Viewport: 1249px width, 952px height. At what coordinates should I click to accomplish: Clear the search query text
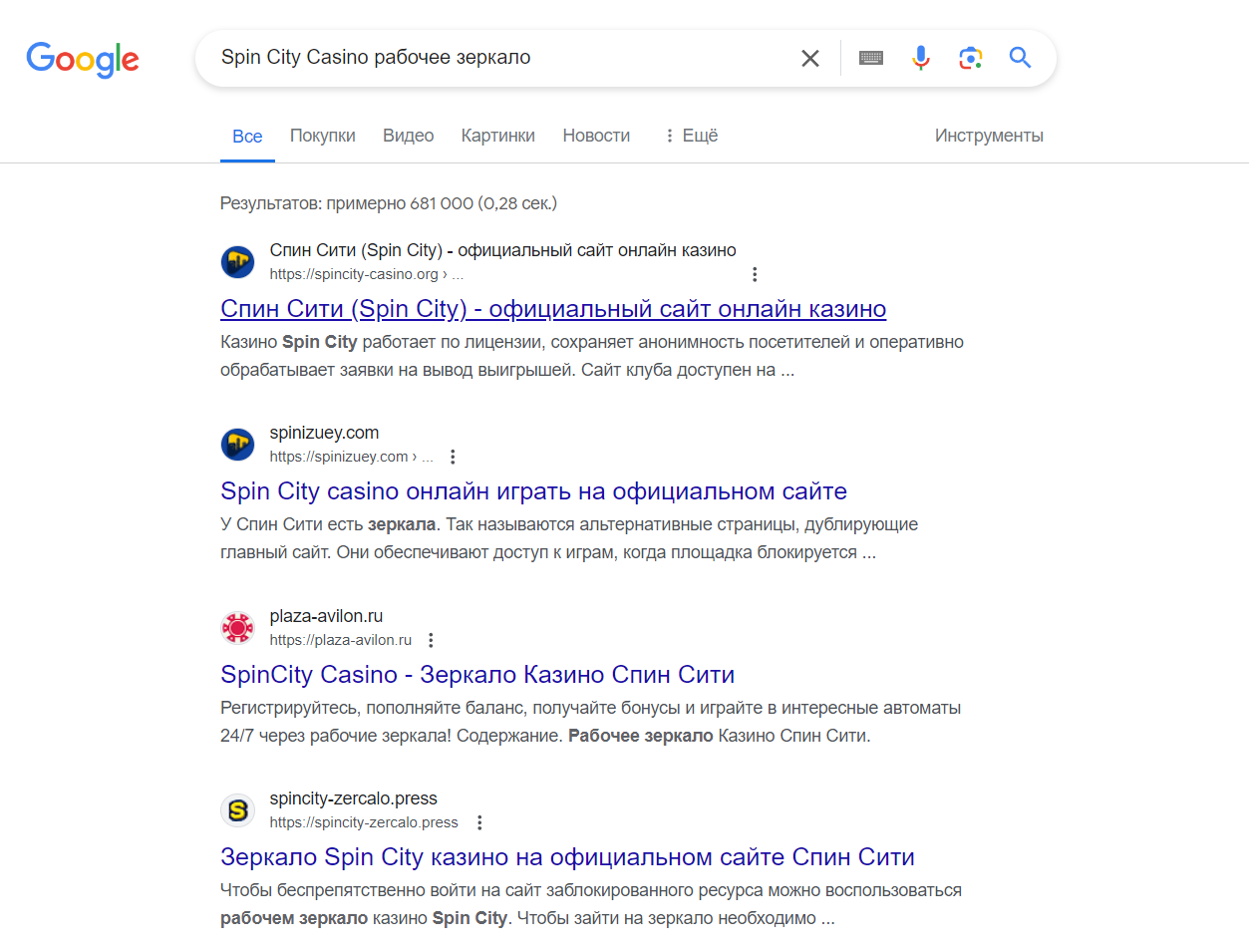tap(810, 58)
